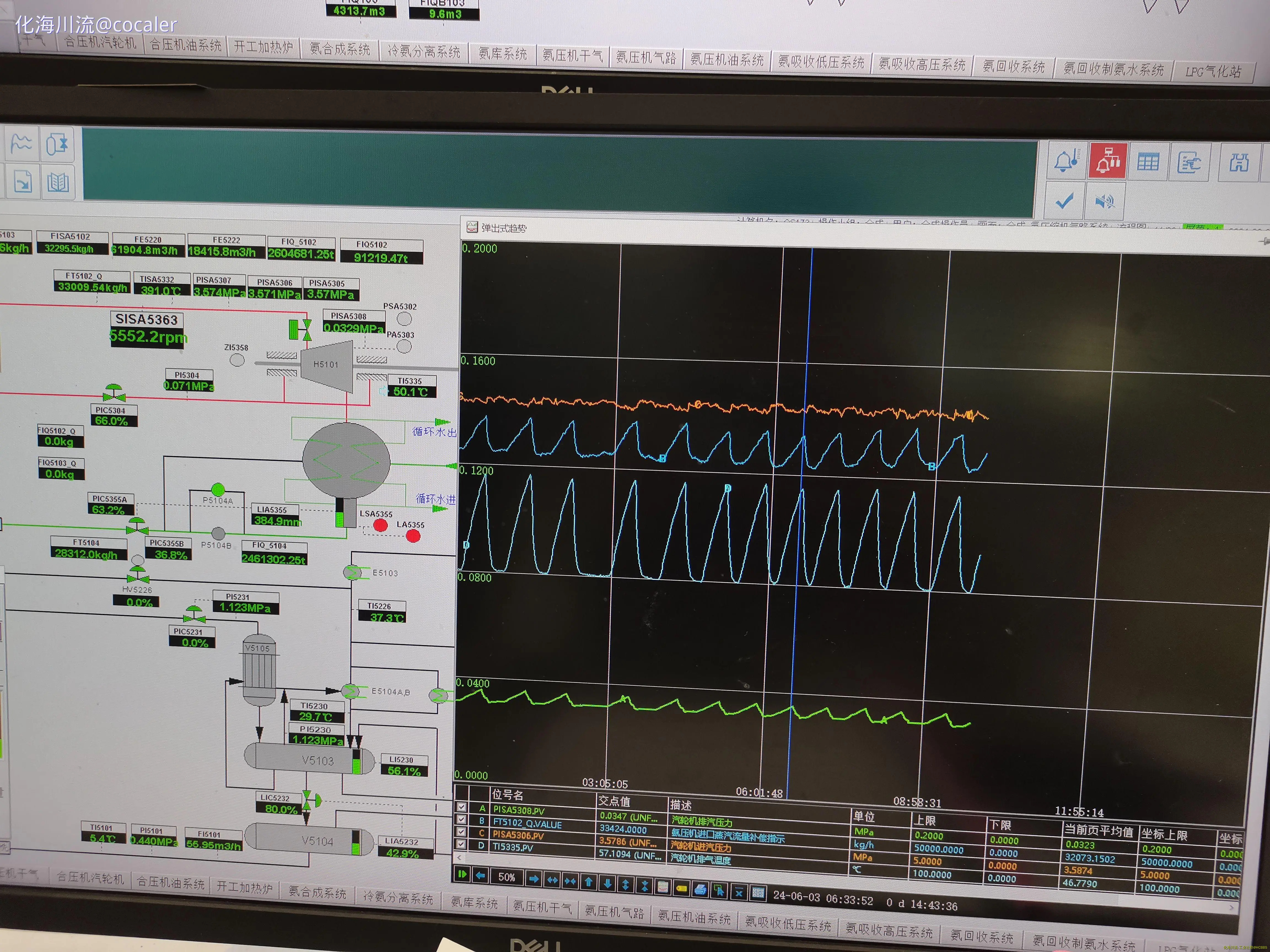The height and width of the screenshot is (952, 1270).
Task: Switch to bottom tab 合压机油系统
Action: coord(171,883)
